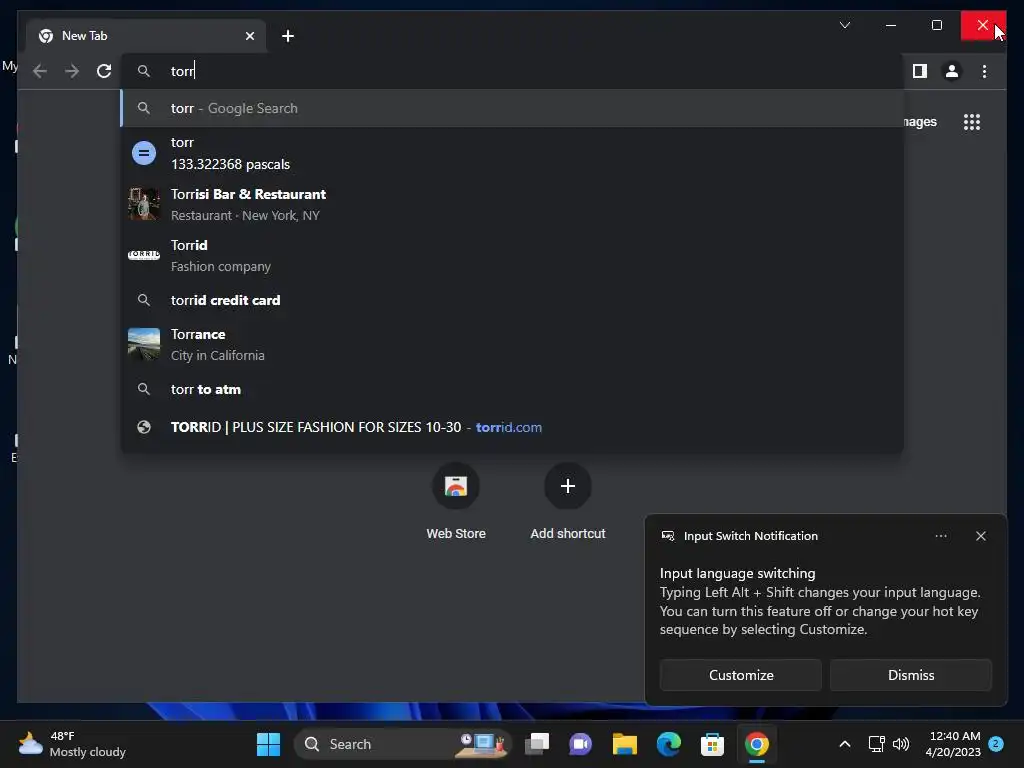This screenshot has width=1024, height=768.
Task: Choose Torrisi Bar & Restaurant suggestion
Action: coord(513,204)
